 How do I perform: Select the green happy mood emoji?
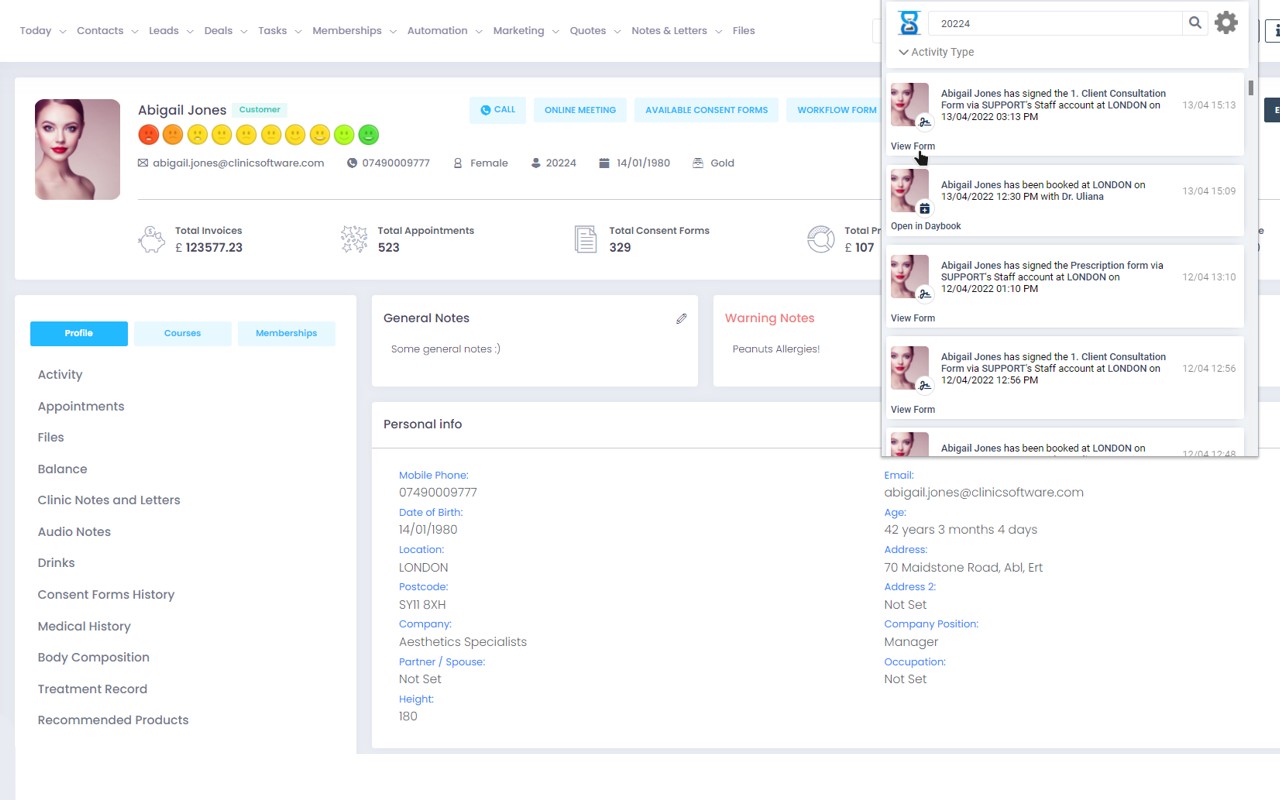pyautogui.click(x=368, y=133)
